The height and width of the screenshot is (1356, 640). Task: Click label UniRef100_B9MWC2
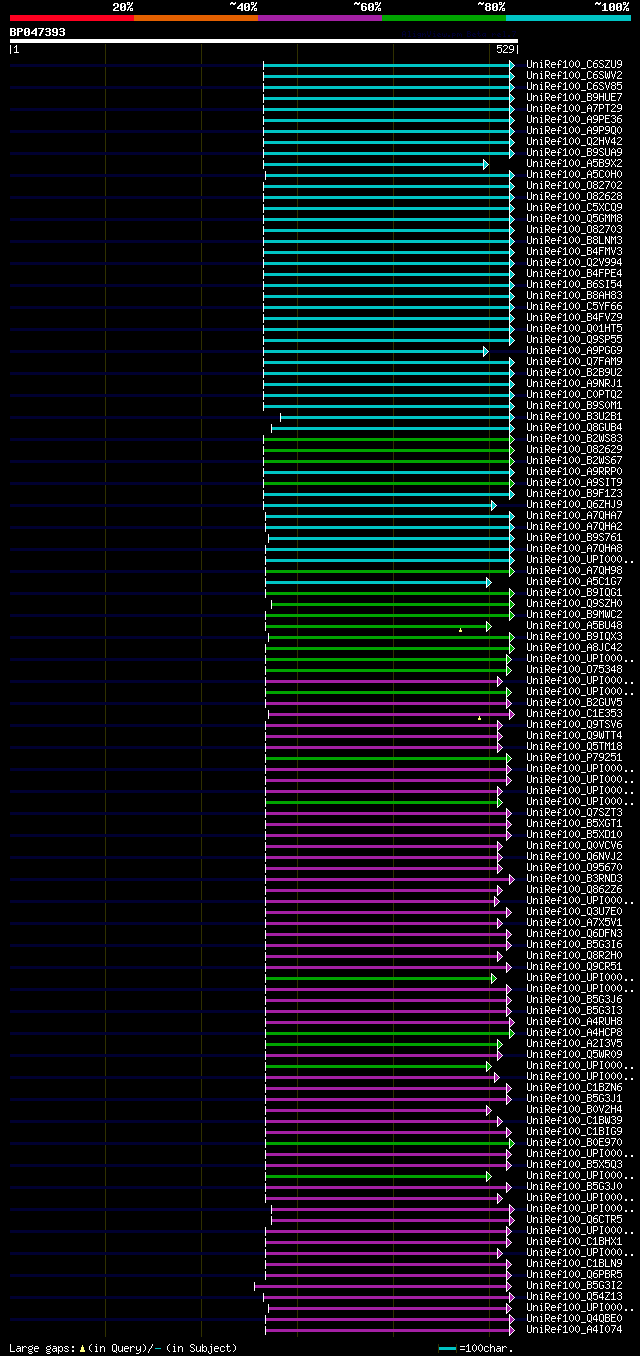[x=574, y=614]
